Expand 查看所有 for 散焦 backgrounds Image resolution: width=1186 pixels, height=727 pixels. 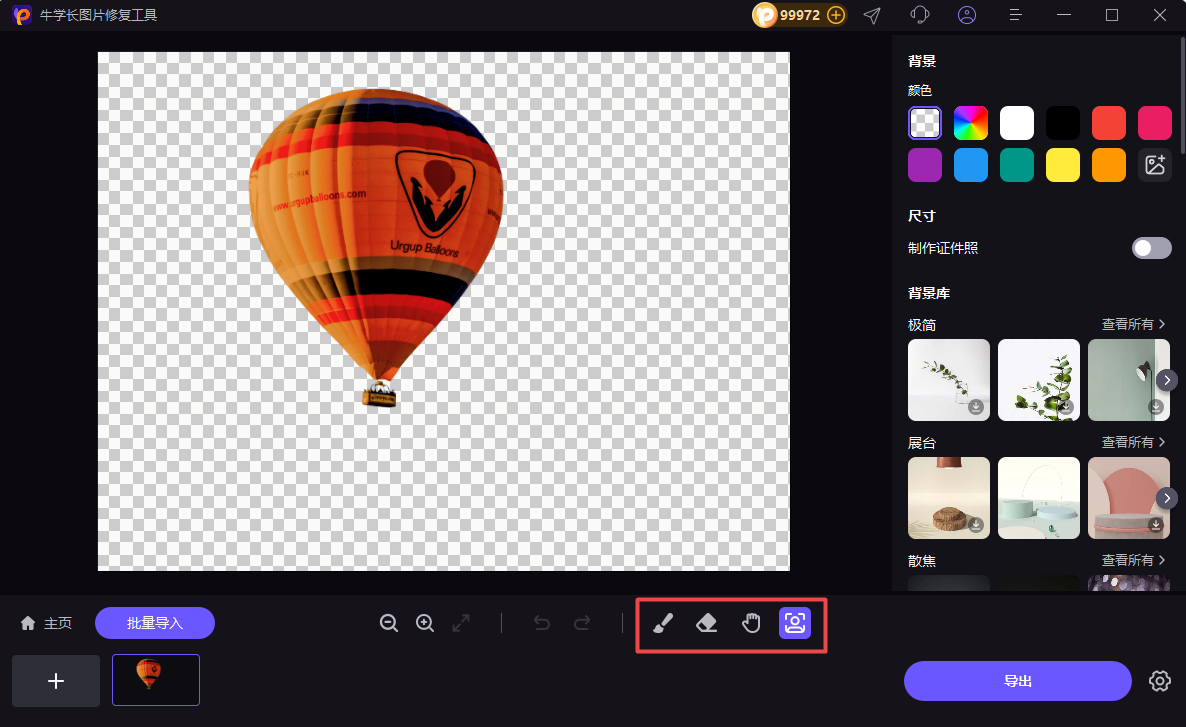(1133, 561)
